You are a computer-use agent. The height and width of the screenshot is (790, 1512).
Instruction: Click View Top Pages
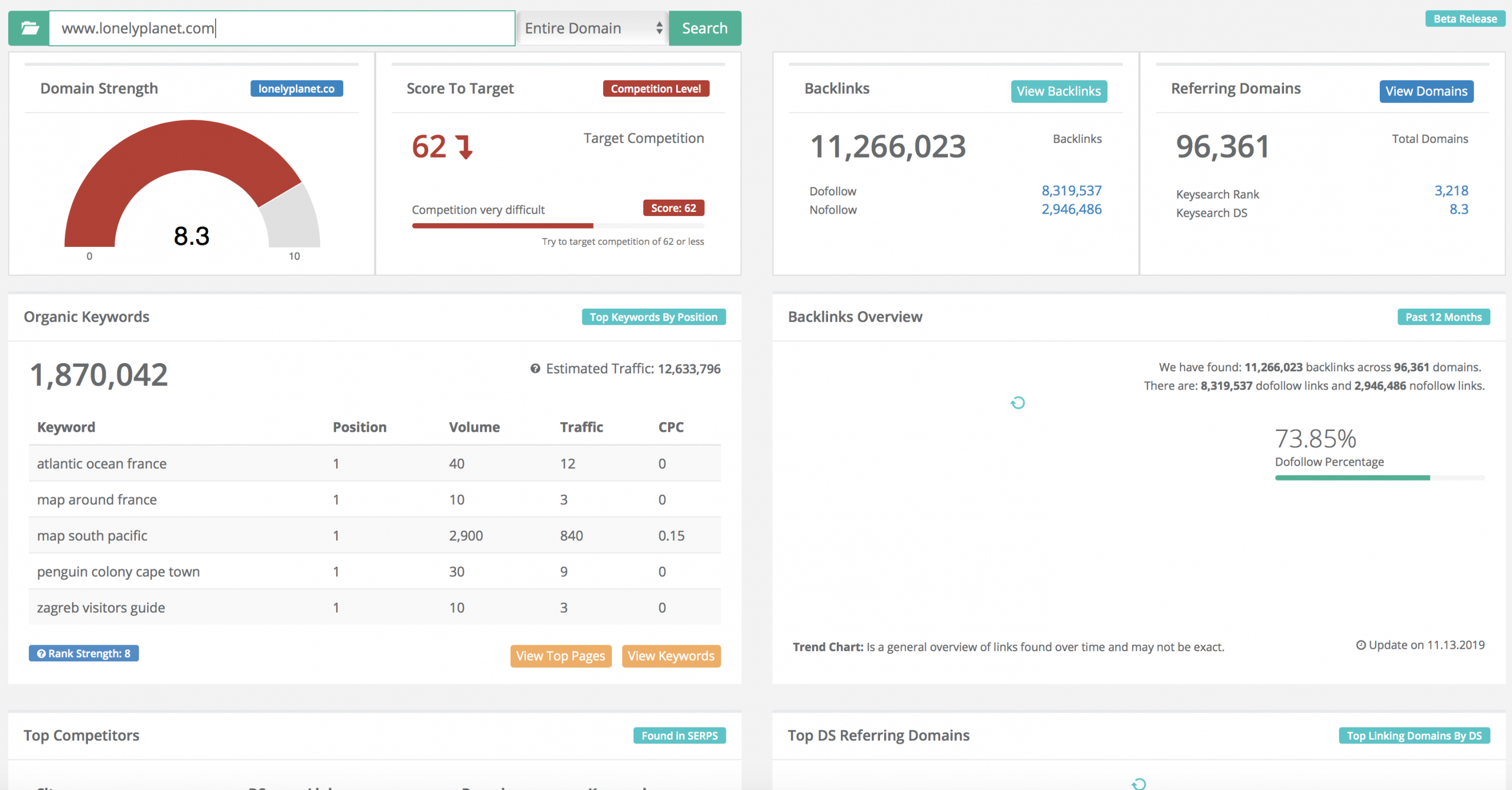tap(560, 655)
